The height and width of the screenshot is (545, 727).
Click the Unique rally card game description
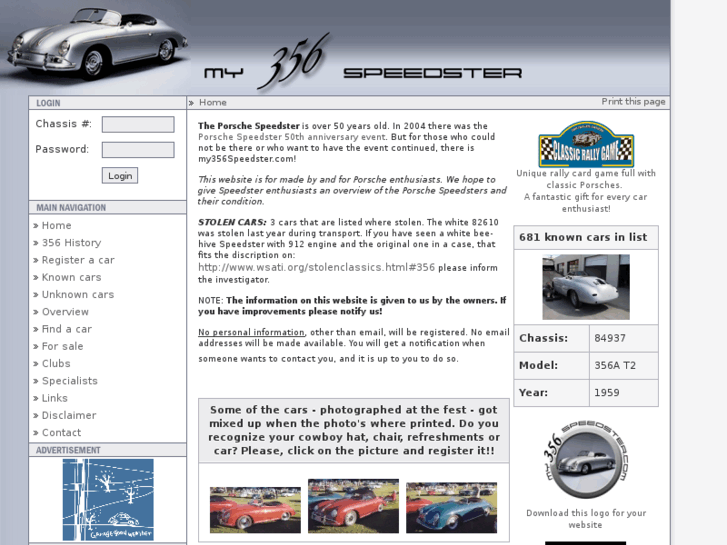point(586,191)
